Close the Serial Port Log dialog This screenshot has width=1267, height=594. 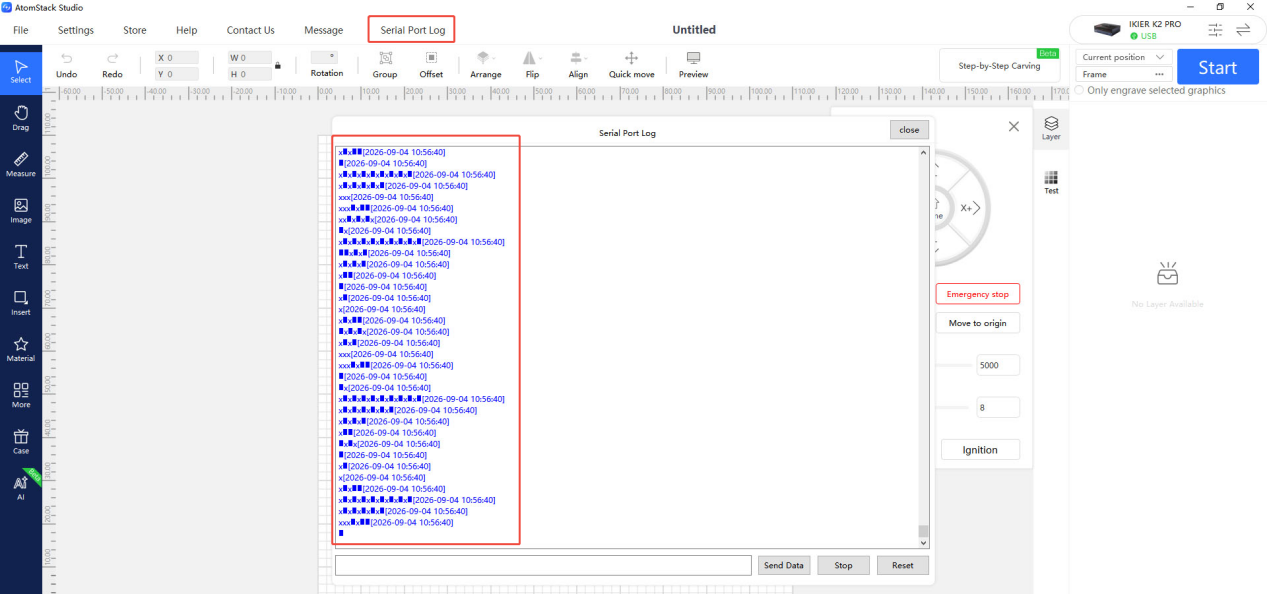click(x=909, y=130)
